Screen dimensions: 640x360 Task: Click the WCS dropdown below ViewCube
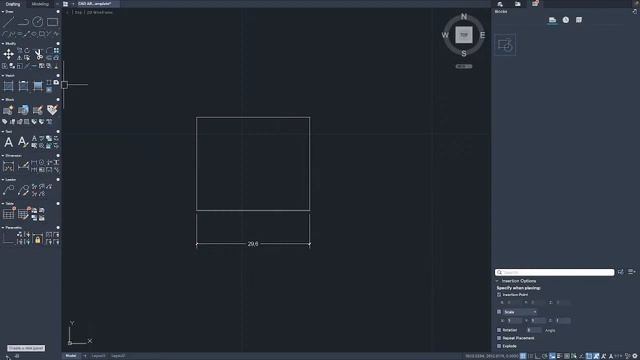tap(464, 66)
